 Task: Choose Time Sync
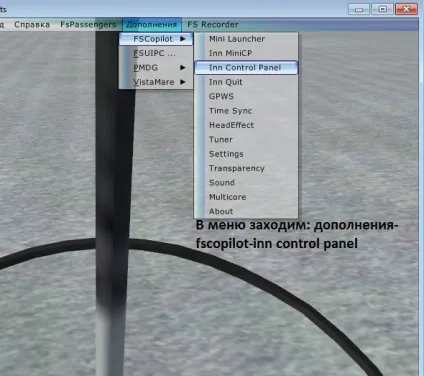tap(246, 111)
